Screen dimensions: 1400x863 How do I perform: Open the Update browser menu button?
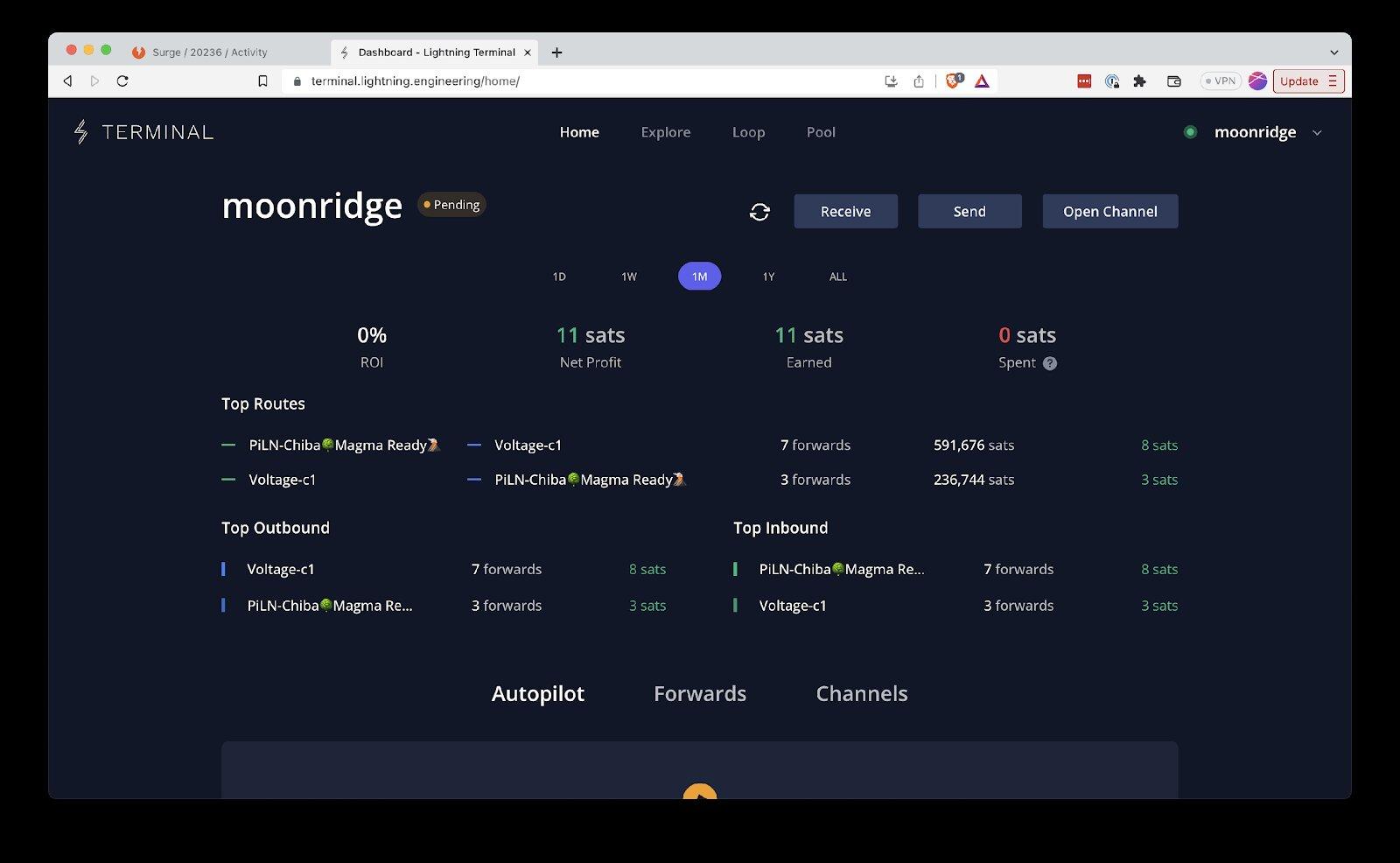[x=1308, y=81]
